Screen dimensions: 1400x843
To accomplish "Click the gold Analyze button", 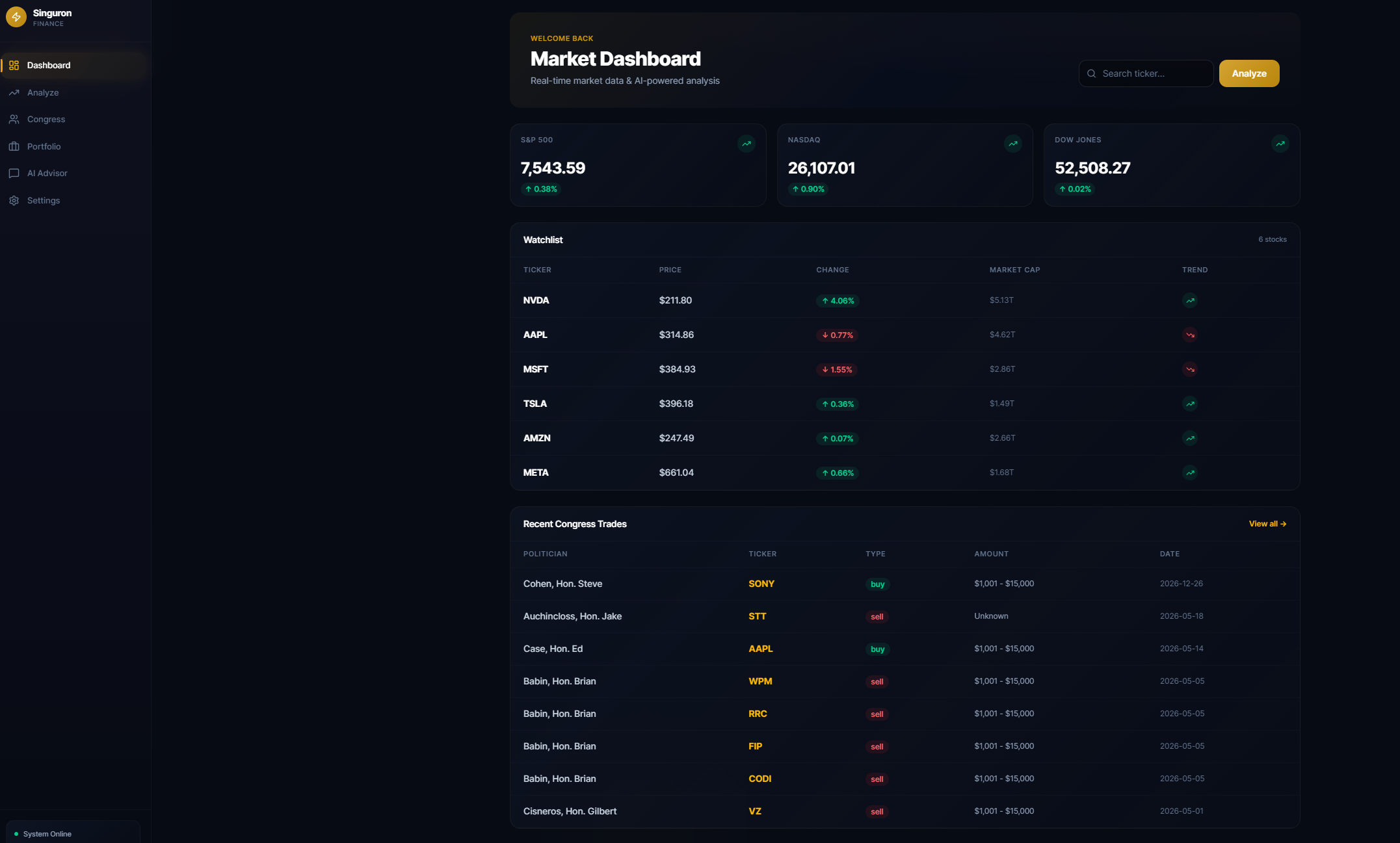I will (x=1248, y=73).
